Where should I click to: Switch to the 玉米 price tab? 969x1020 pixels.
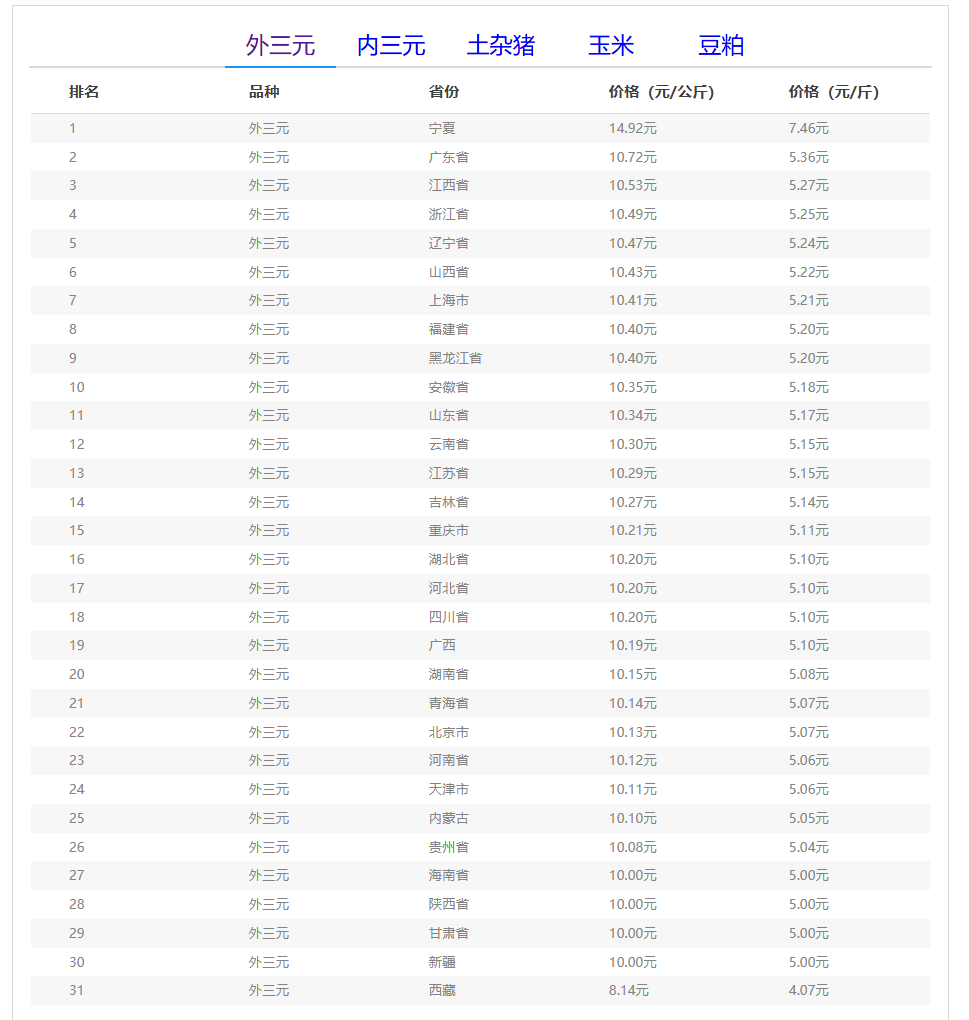tap(611, 46)
